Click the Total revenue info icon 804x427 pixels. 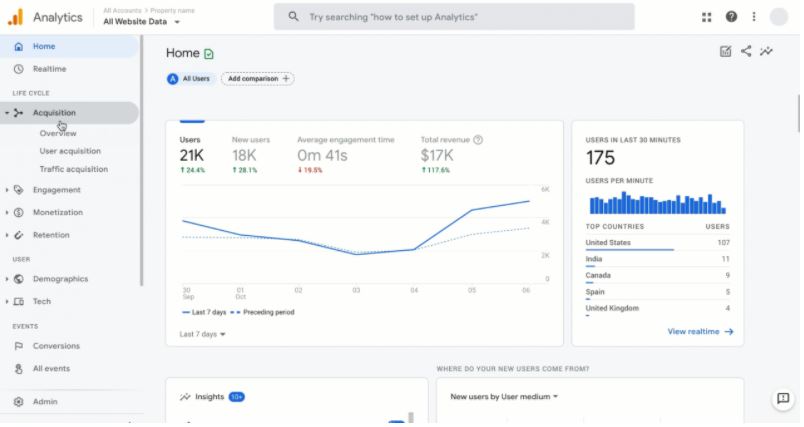(479, 140)
